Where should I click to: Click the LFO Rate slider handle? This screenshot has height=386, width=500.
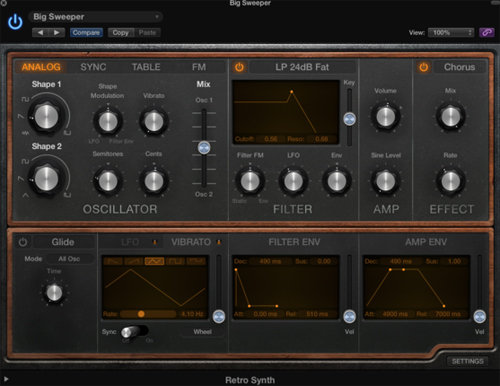coord(141,314)
